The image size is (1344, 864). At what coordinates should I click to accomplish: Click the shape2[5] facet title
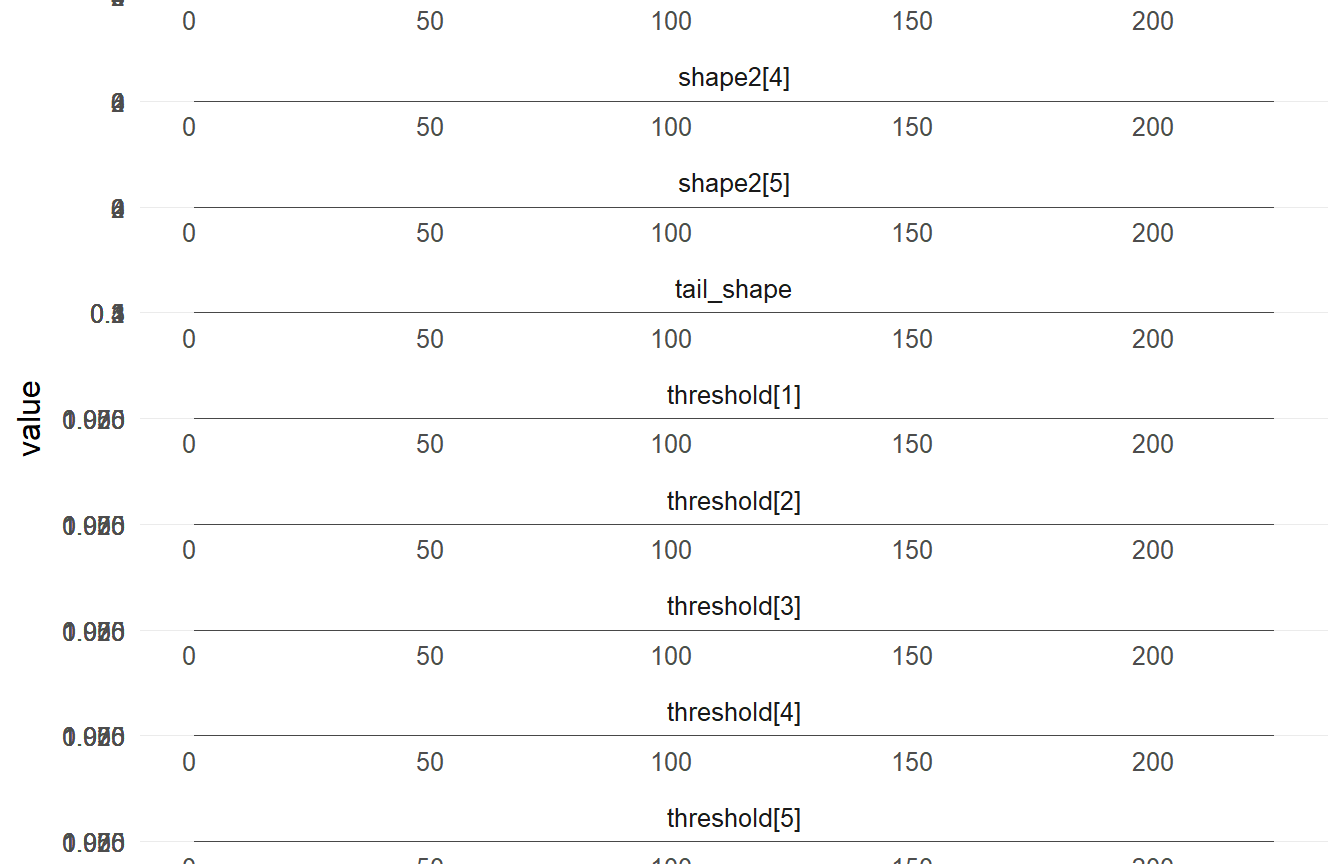(733, 184)
